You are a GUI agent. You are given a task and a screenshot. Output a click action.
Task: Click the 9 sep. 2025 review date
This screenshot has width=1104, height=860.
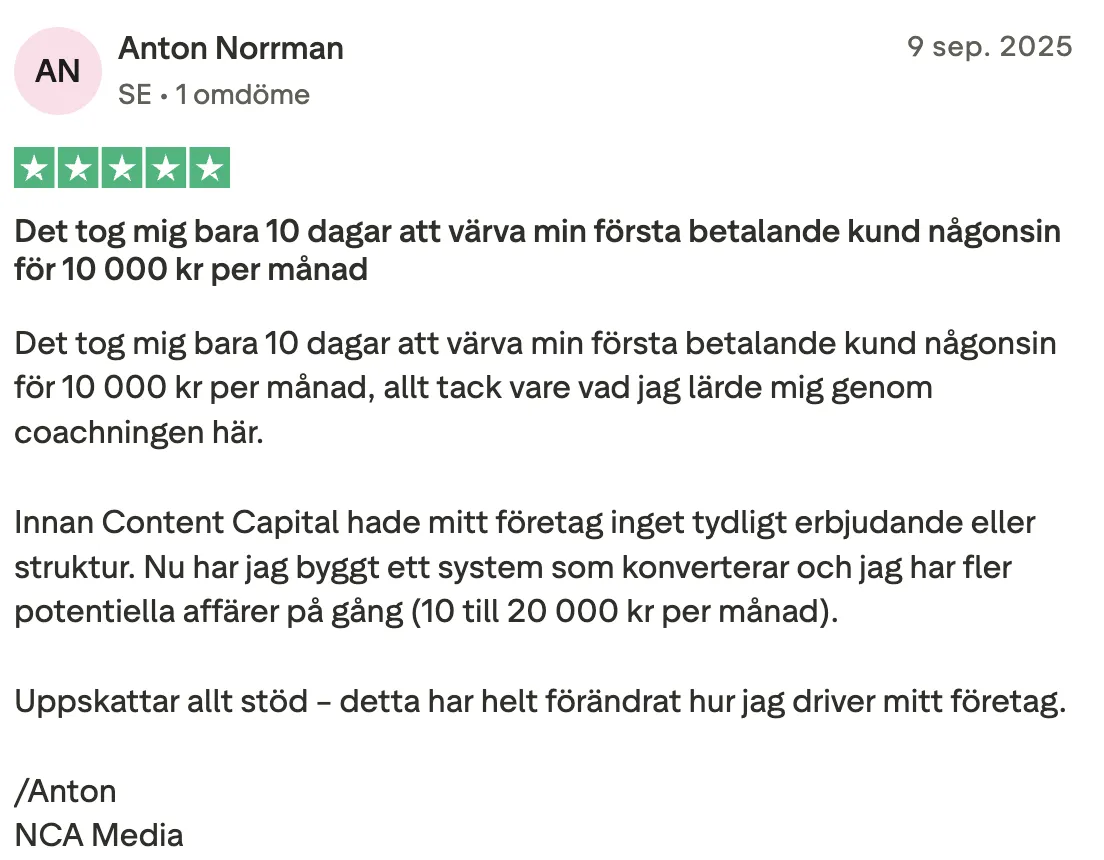point(989,46)
